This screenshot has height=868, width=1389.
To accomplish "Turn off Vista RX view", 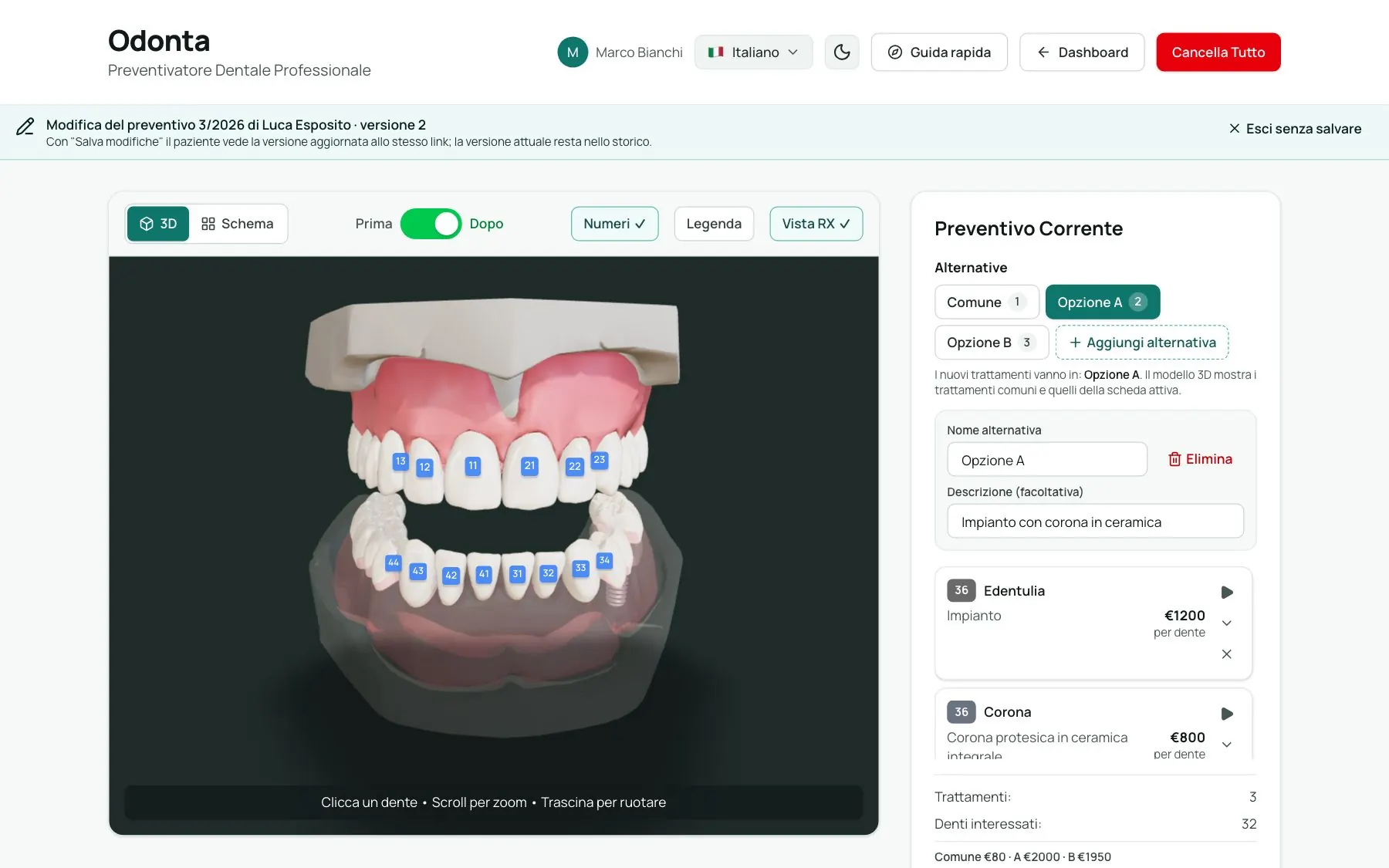I will pyautogui.click(x=816, y=224).
